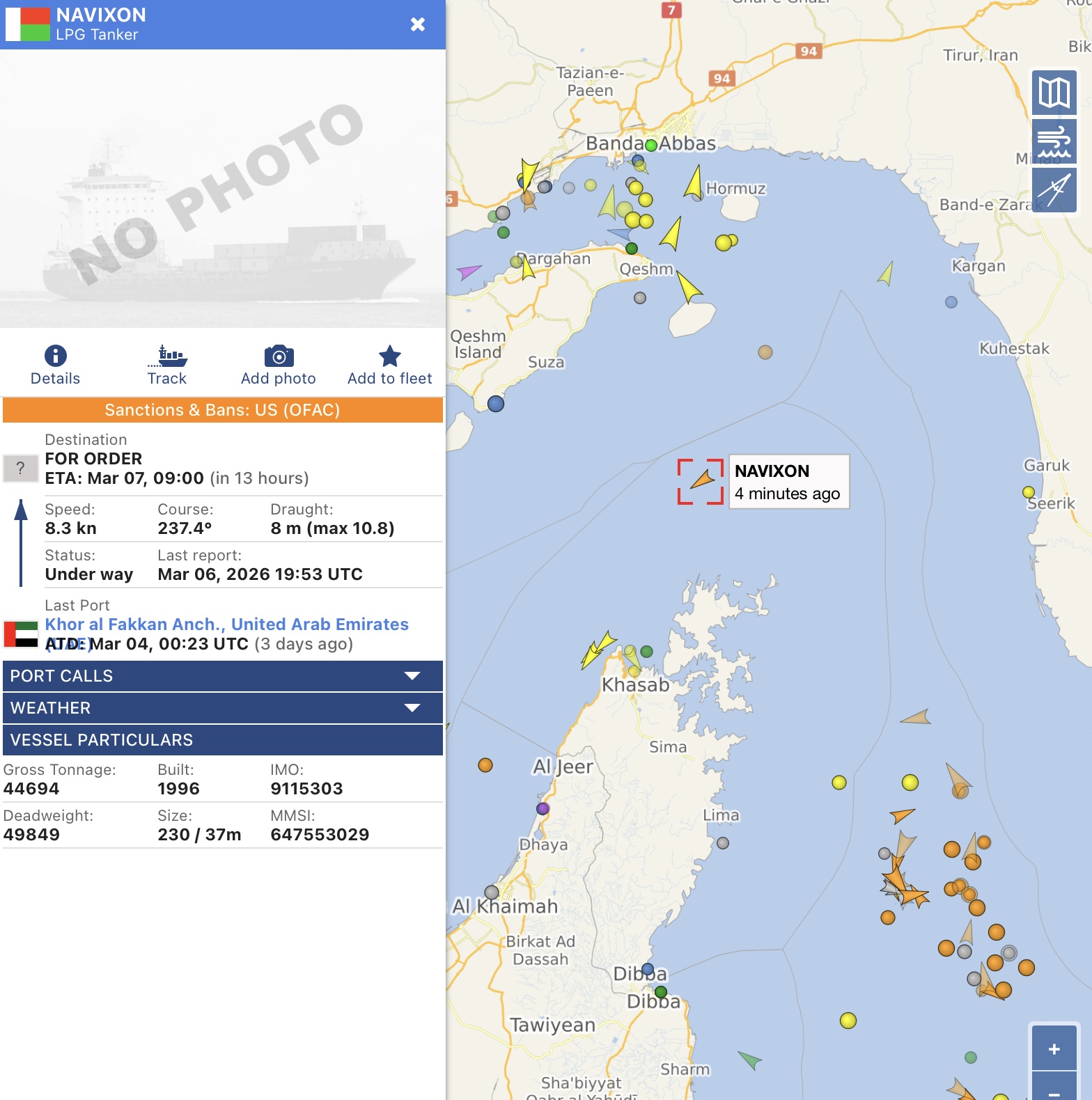Click the Tawiyean label on map
This screenshot has width=1092, height=1100.
pyautogui.click(x=553, y=1025)
